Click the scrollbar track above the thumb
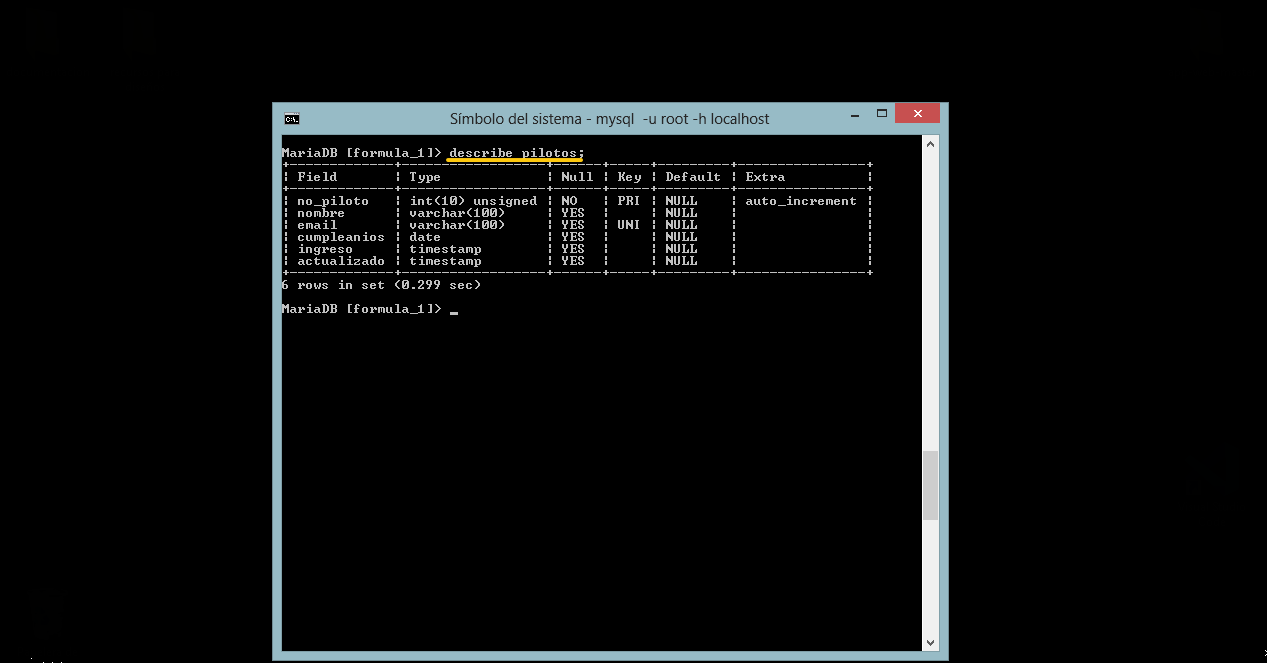The height and width of the screenshot is (663, 1267). click(931, 300)
